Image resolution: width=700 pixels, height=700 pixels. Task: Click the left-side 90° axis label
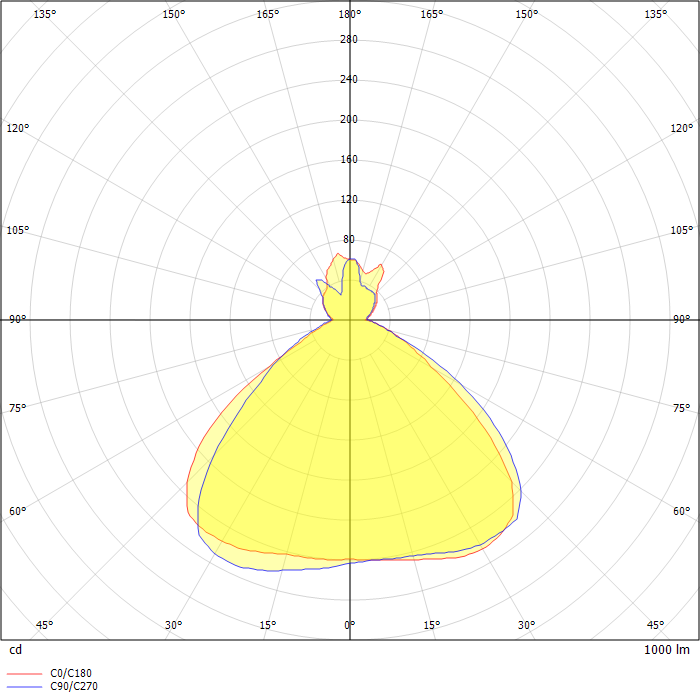pos(18,319)
